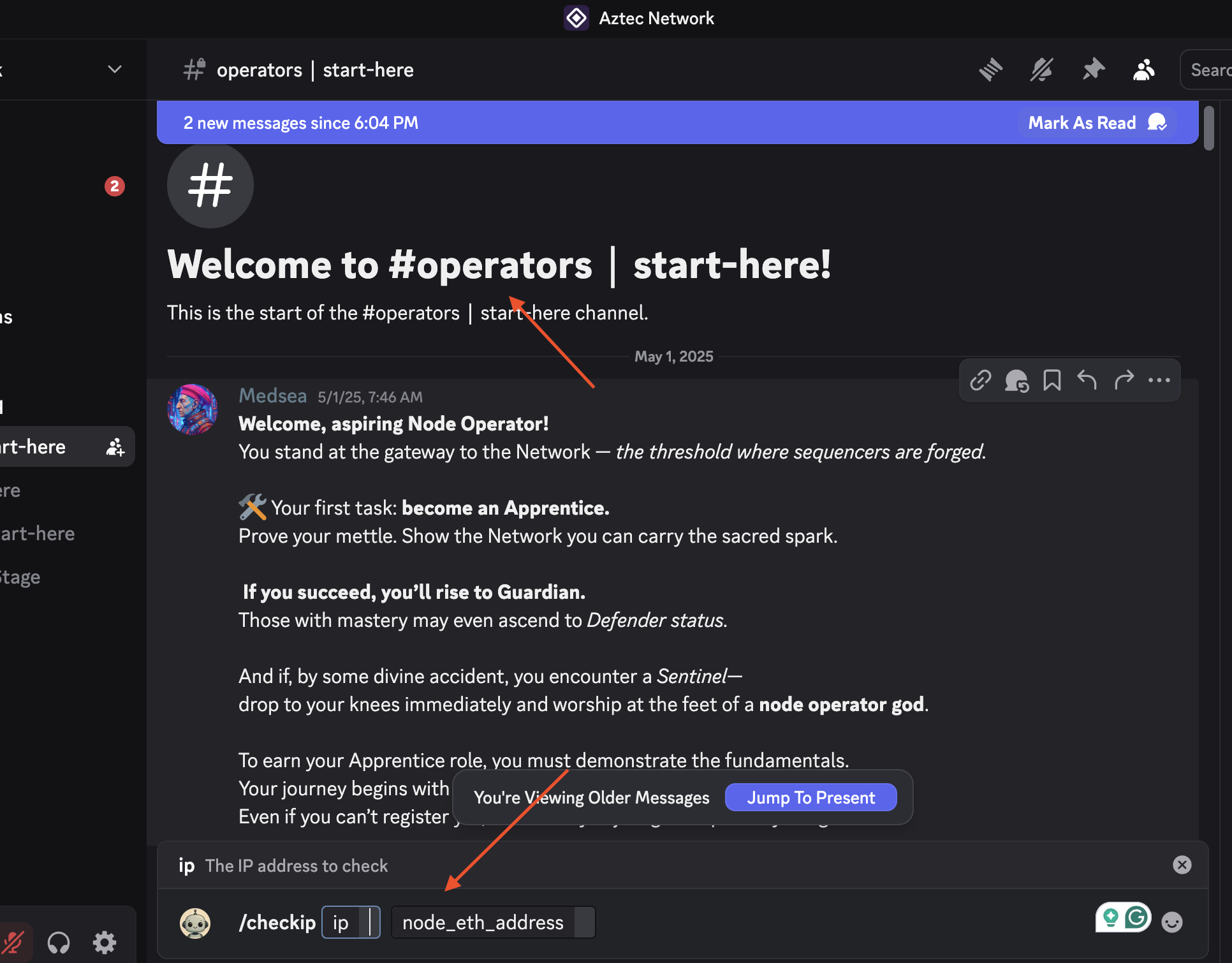Open User Settings gear icon

point(105,943)
